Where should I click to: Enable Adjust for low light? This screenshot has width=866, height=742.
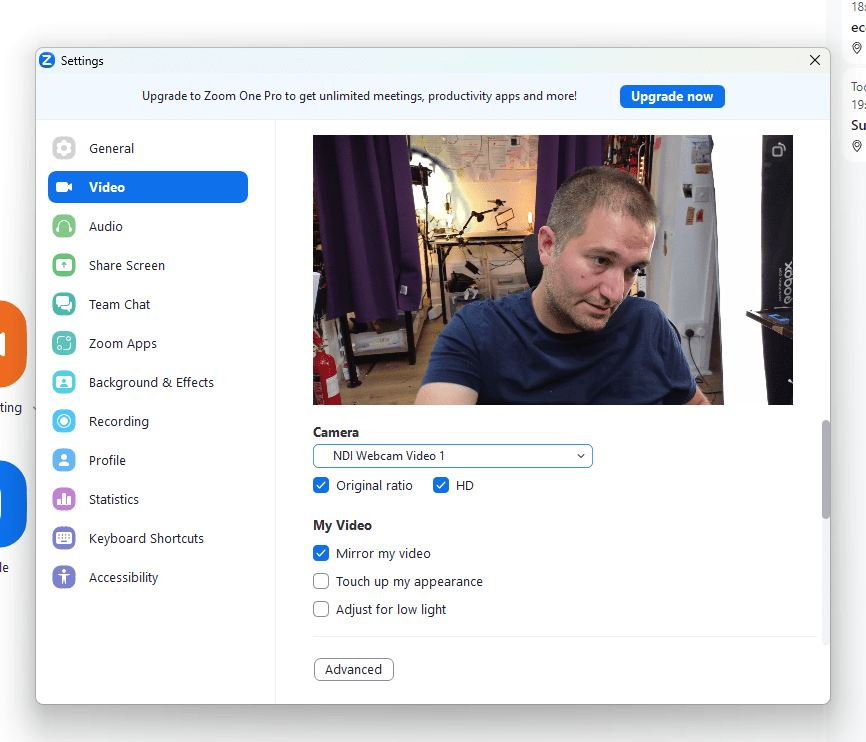[321, 609]
